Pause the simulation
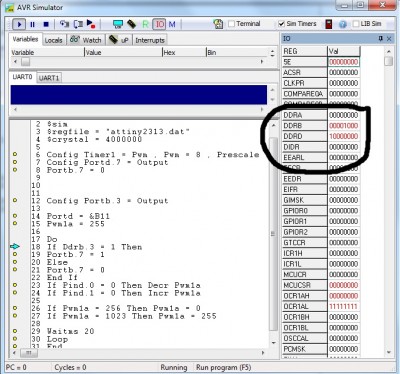 click(x=32, y=24)
